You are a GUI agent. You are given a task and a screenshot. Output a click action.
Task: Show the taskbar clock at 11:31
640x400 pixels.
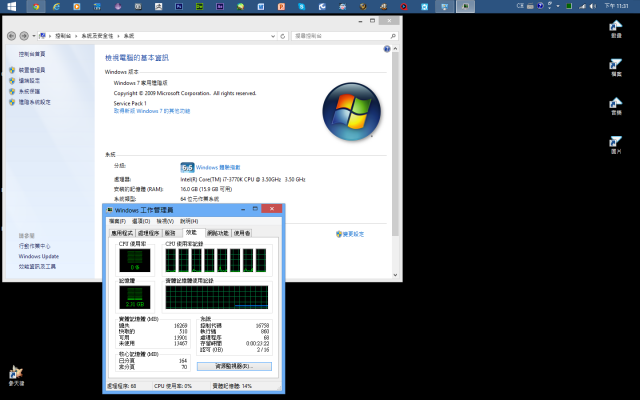616,6
